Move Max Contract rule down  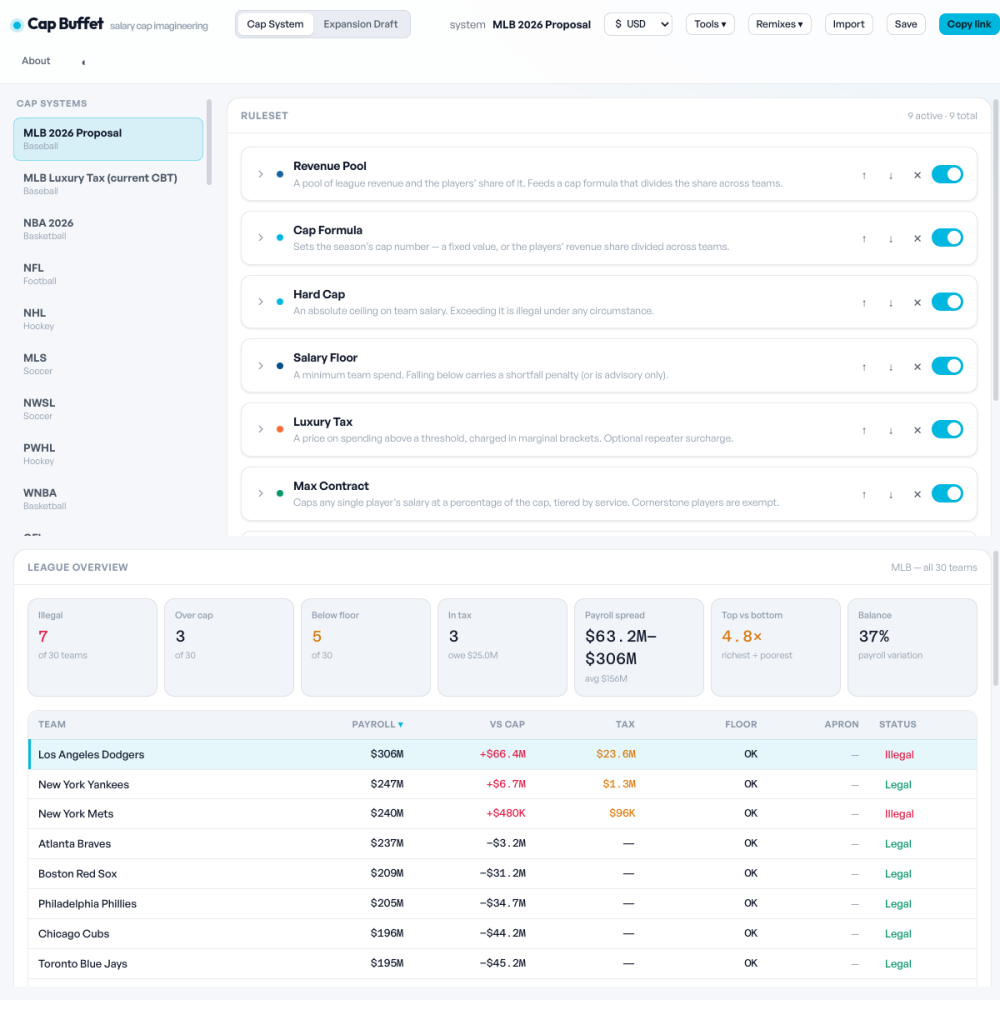(891, 494)
